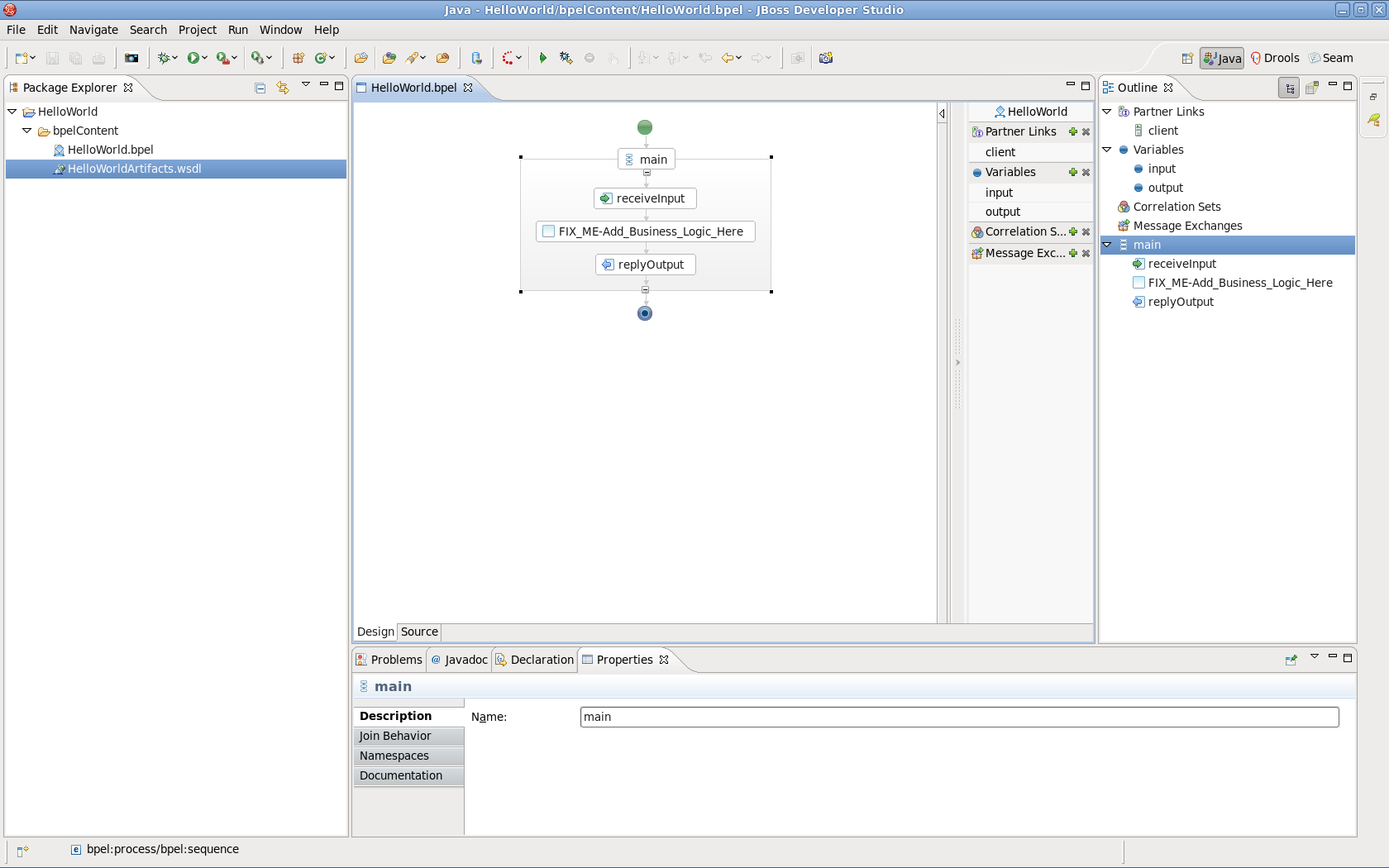Image resolution: width=1389 pixels, height=868 pixels.
Task: Switch to the Source tab of the BPEL editor
Action: point(418,632)
